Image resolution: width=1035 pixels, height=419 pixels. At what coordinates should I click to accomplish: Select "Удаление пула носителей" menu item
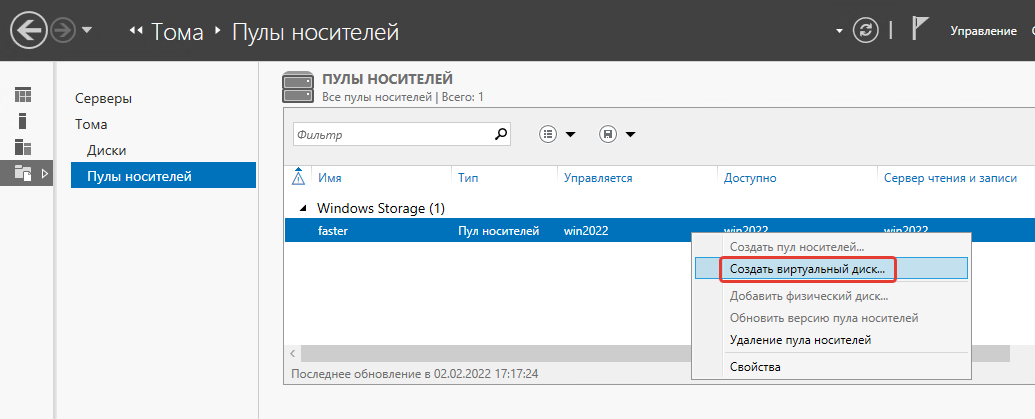click(800, 340)
